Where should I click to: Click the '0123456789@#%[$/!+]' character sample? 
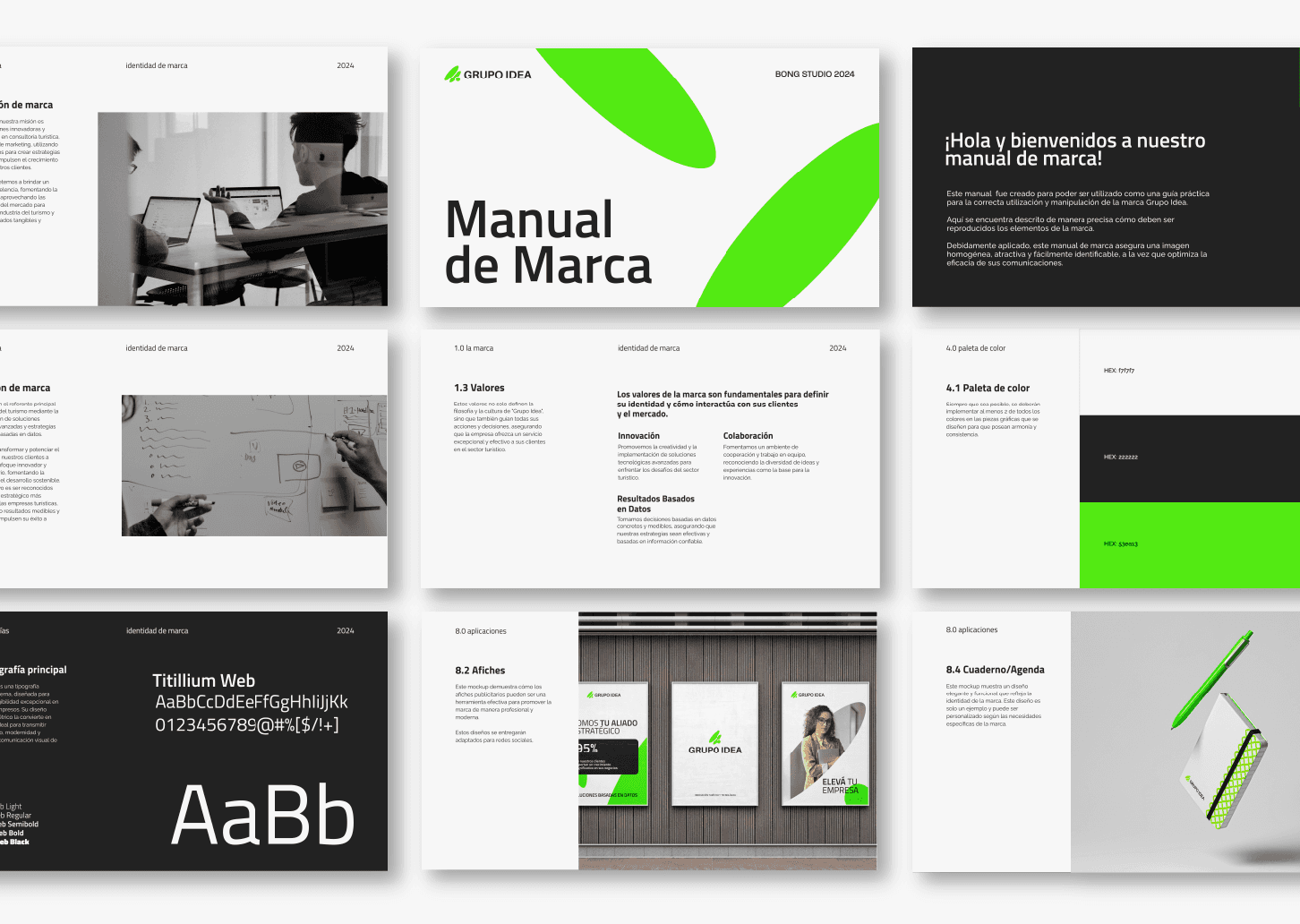pos(247,724)
